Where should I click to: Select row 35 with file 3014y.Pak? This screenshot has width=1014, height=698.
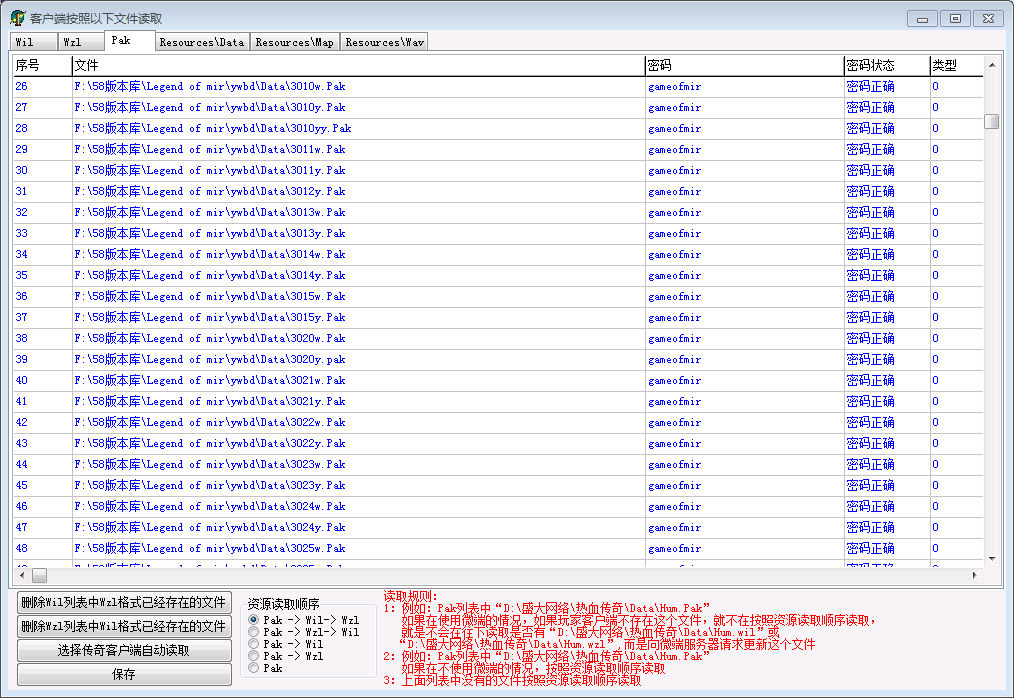209,275
